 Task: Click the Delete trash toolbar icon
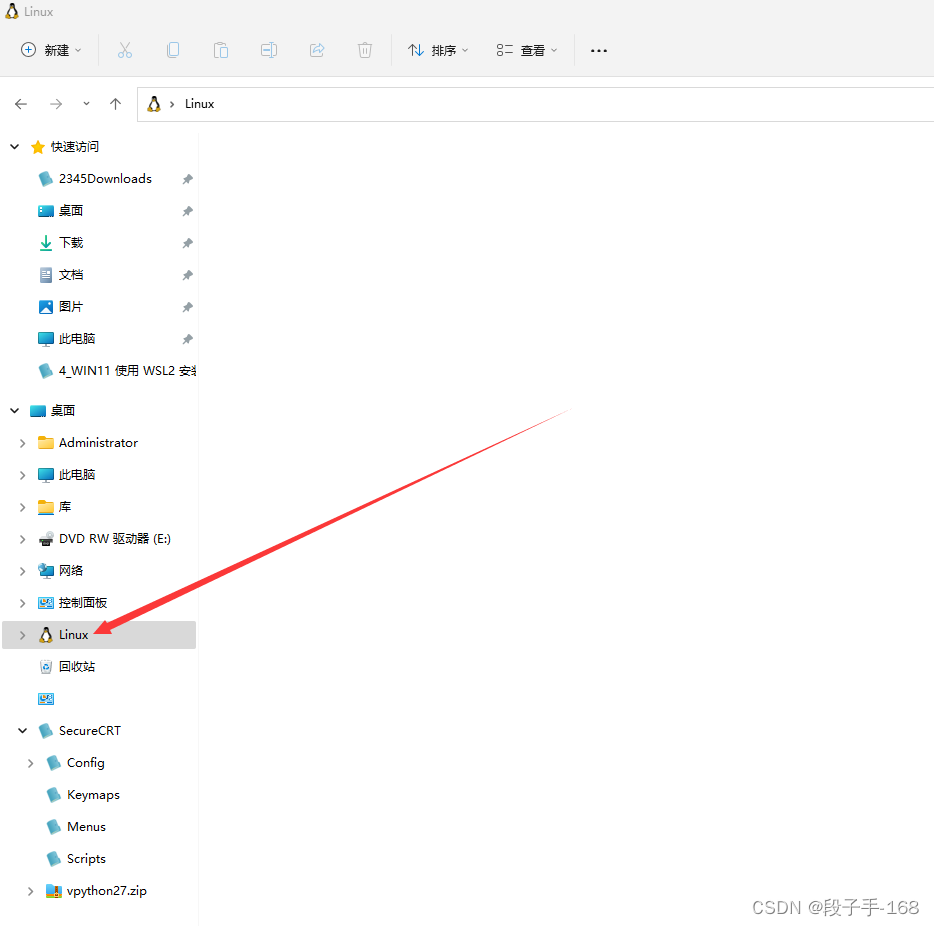[365, 50]
